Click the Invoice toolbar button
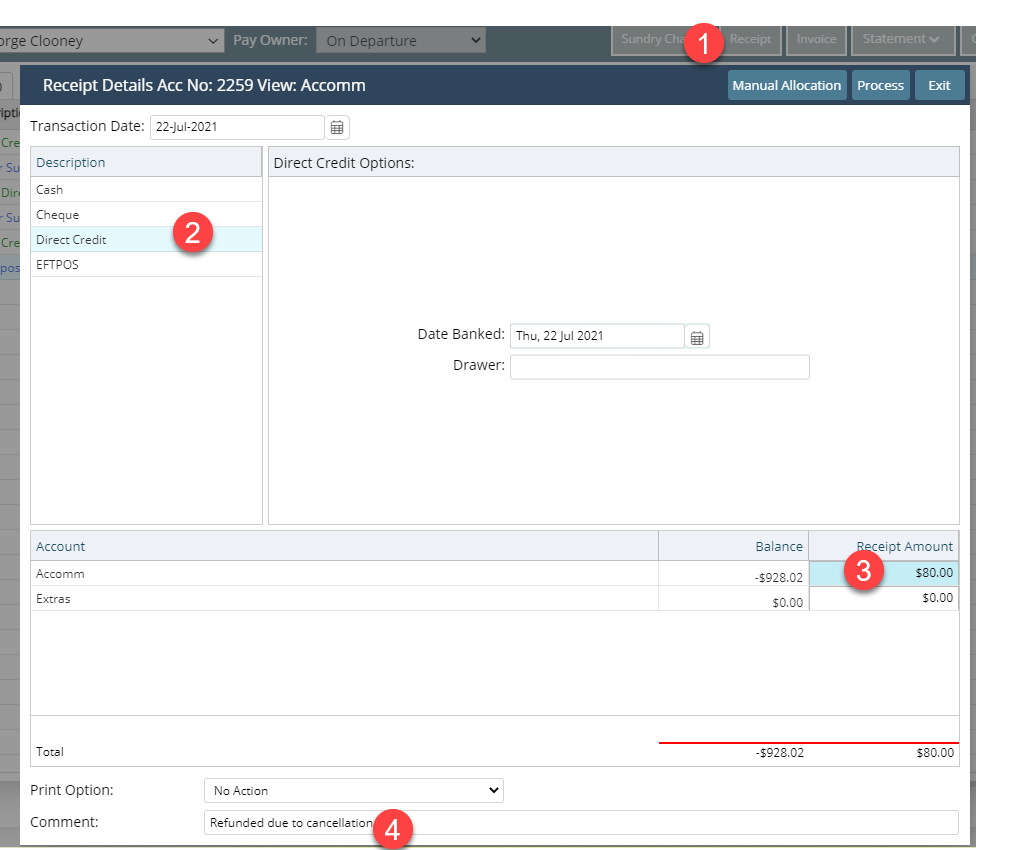The width and height of the screenshot is (1021, 850). [816, 39]
